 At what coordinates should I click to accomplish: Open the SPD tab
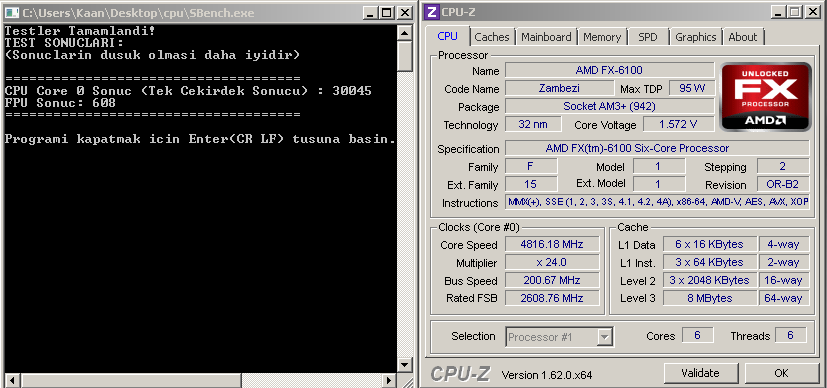648,37
